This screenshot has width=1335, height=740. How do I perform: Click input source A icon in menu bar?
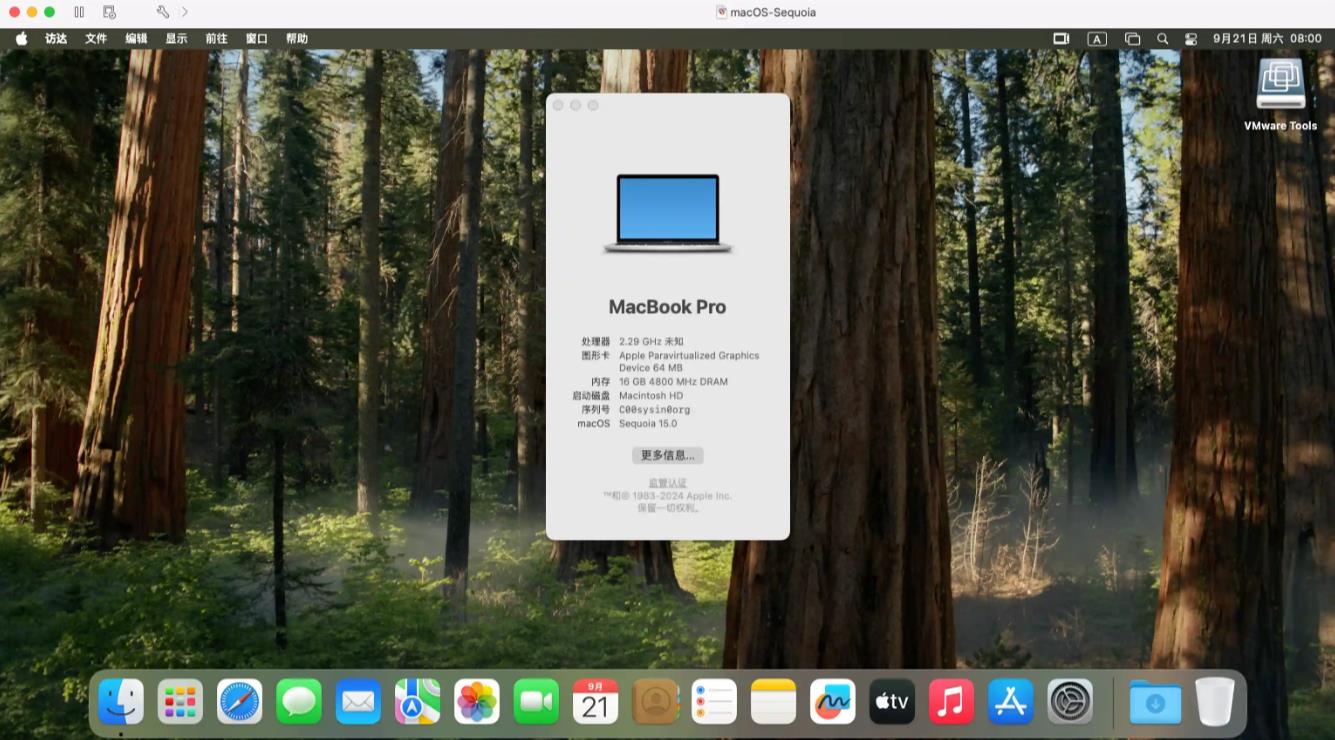pos(1097,39)
